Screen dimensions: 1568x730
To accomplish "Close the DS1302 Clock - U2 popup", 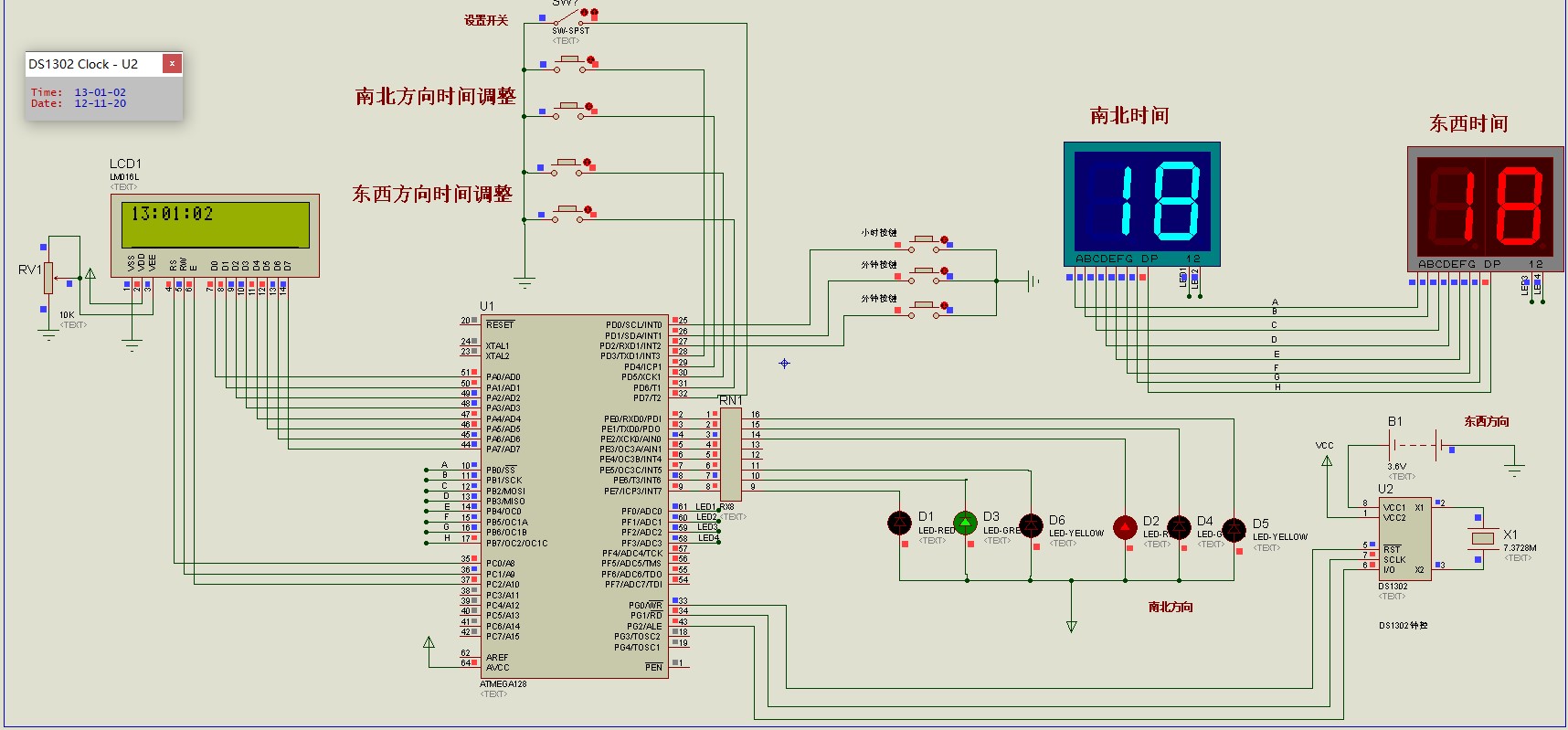I will click(x=172, y=63).
